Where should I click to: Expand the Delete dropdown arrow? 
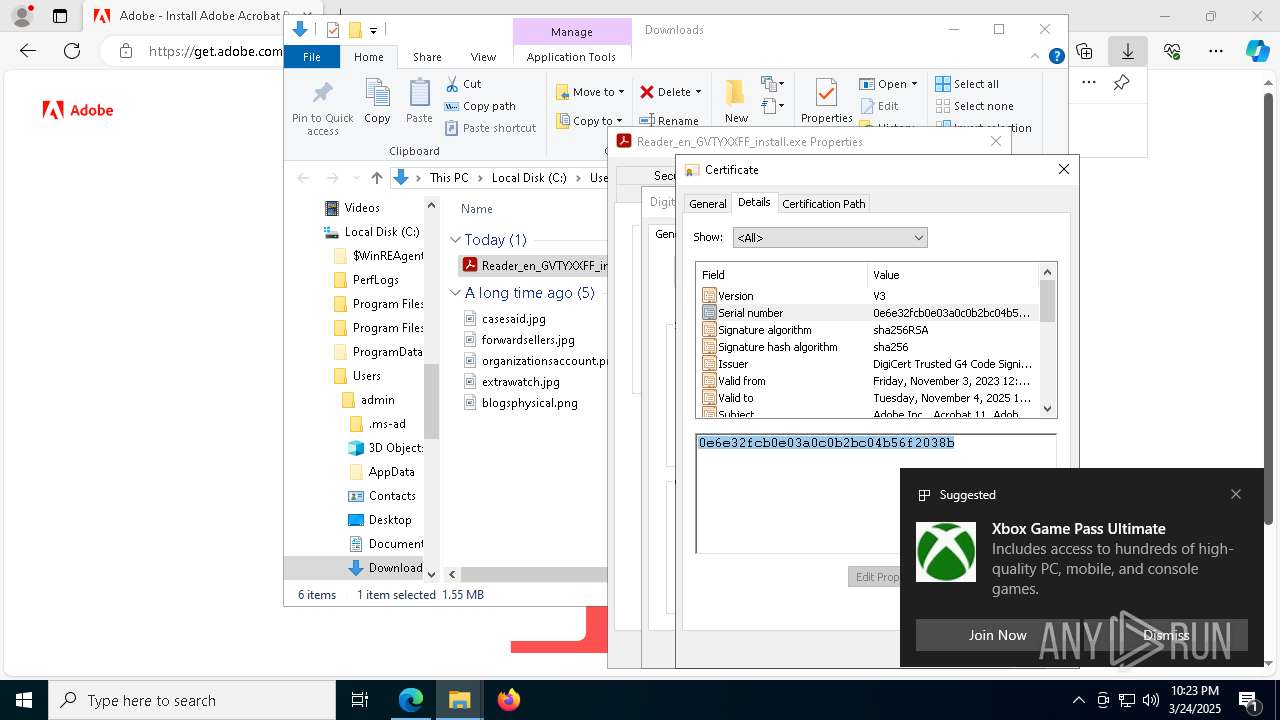coord(698,92)
